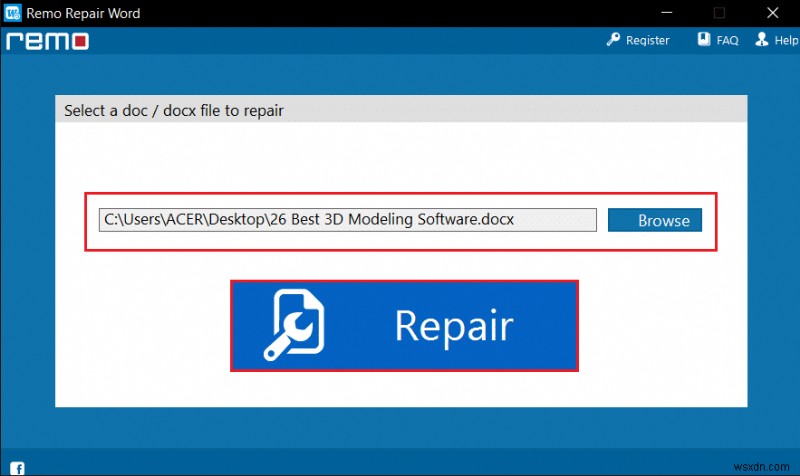Click the file path input field

(x=347, y=220)
